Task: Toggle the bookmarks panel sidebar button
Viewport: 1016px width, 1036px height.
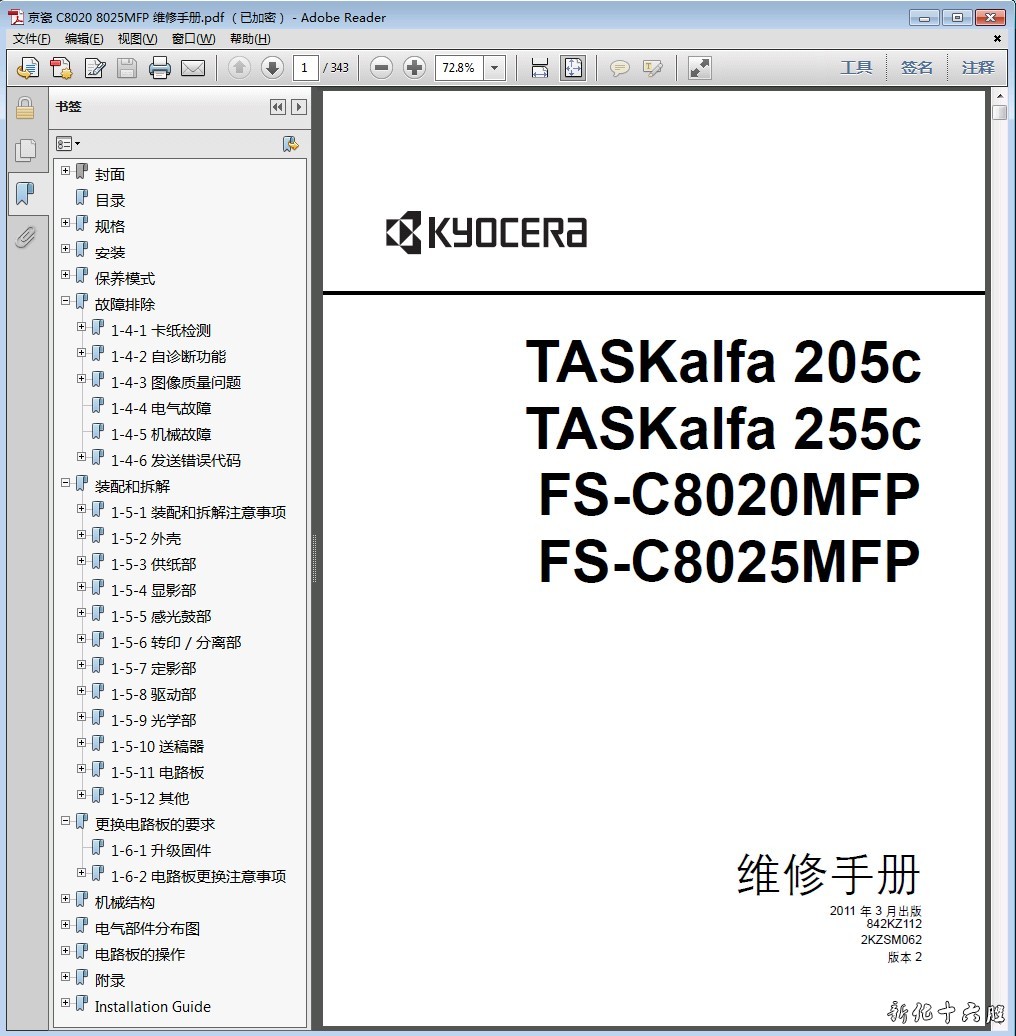Action: pos(25,194)
